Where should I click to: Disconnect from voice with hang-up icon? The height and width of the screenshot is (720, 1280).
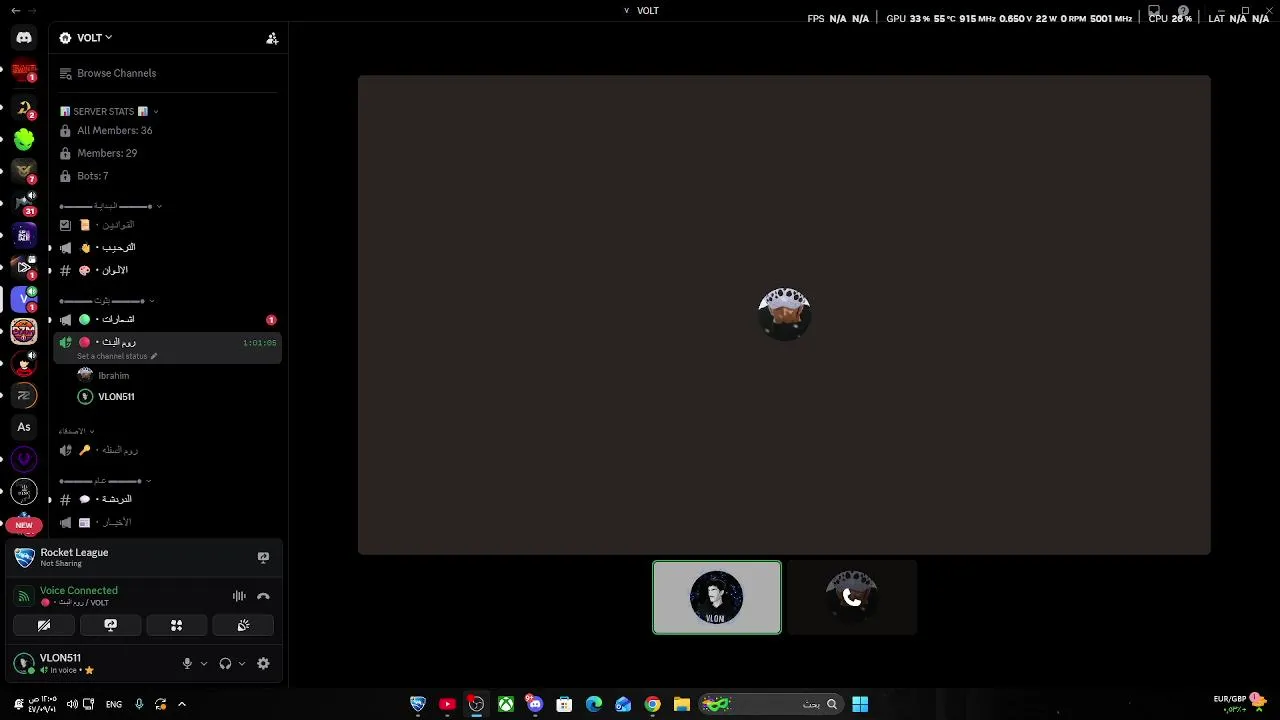coord(263,596)
